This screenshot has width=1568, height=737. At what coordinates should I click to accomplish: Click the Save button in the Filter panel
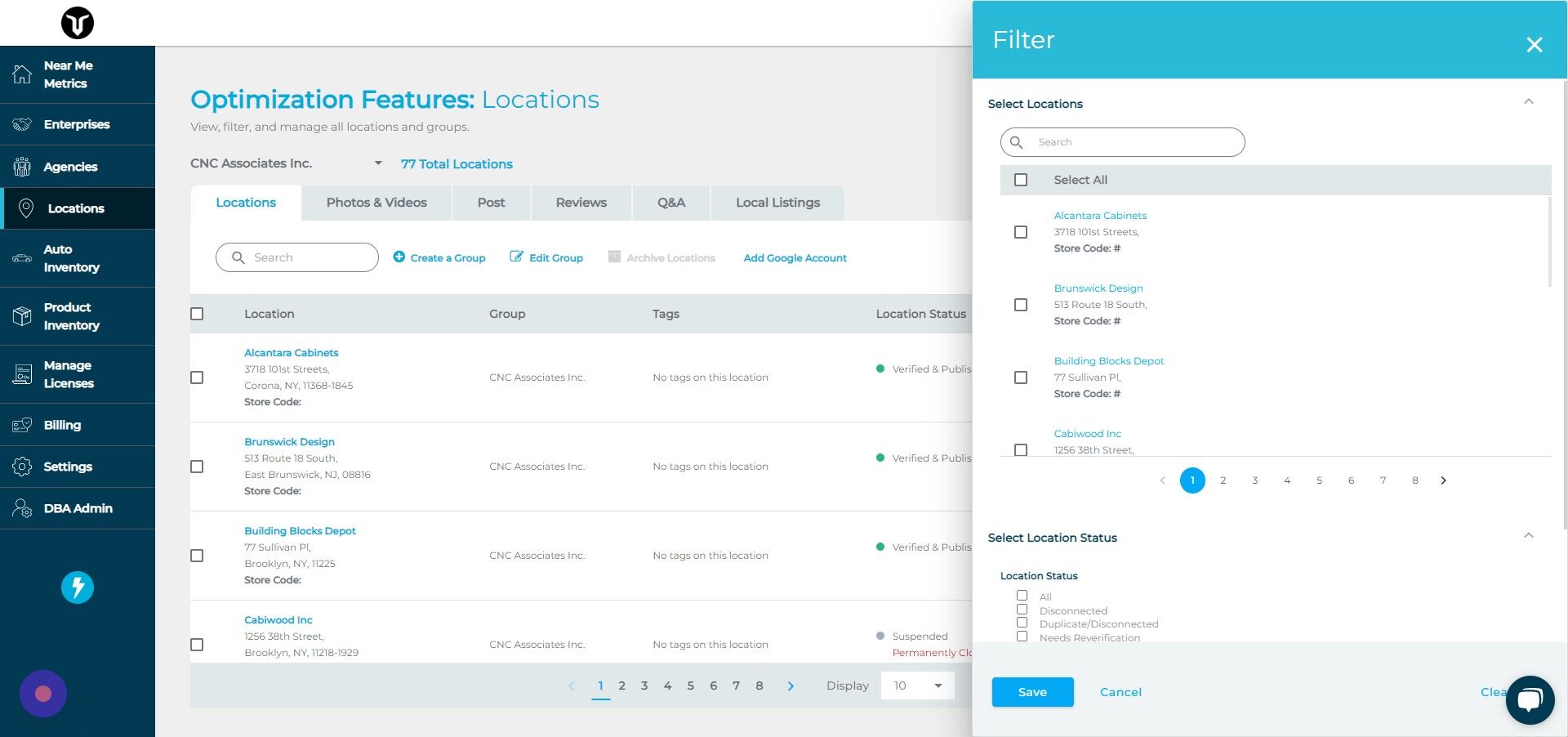click(x=1032, y=692)
